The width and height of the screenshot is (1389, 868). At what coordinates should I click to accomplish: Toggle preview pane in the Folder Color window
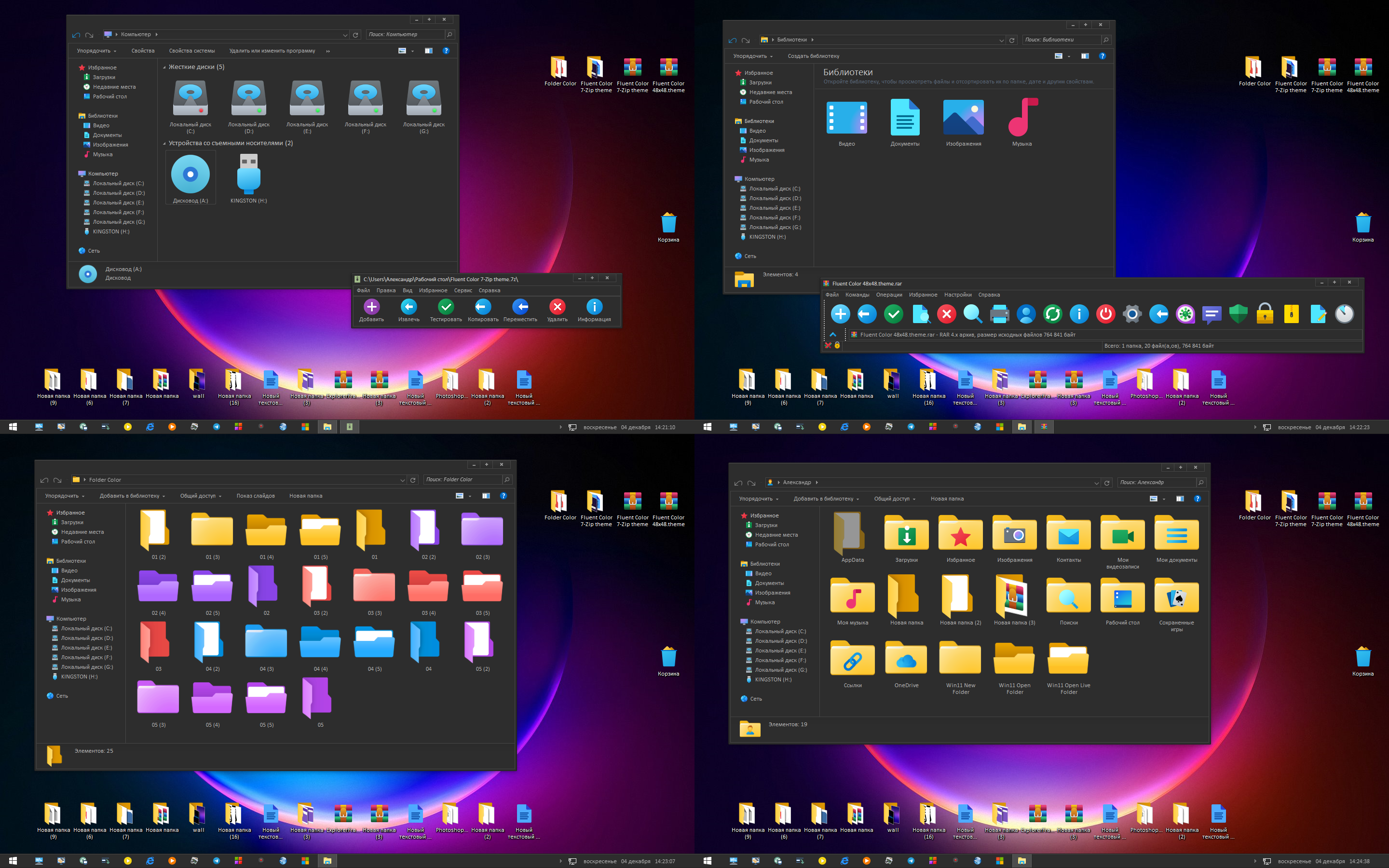click(x=486, y=496)
